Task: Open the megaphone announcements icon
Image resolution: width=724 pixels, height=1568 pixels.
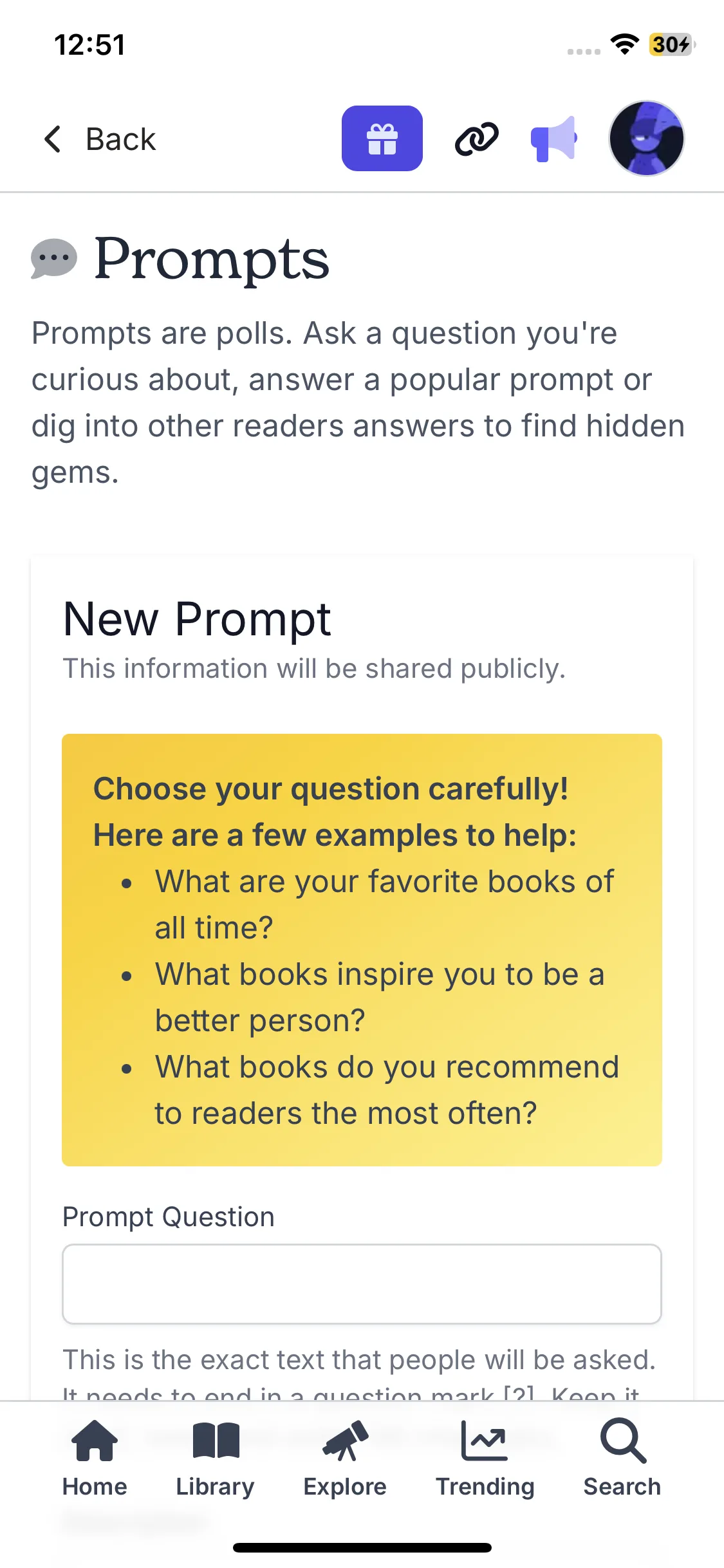Action: pos(553,138)
